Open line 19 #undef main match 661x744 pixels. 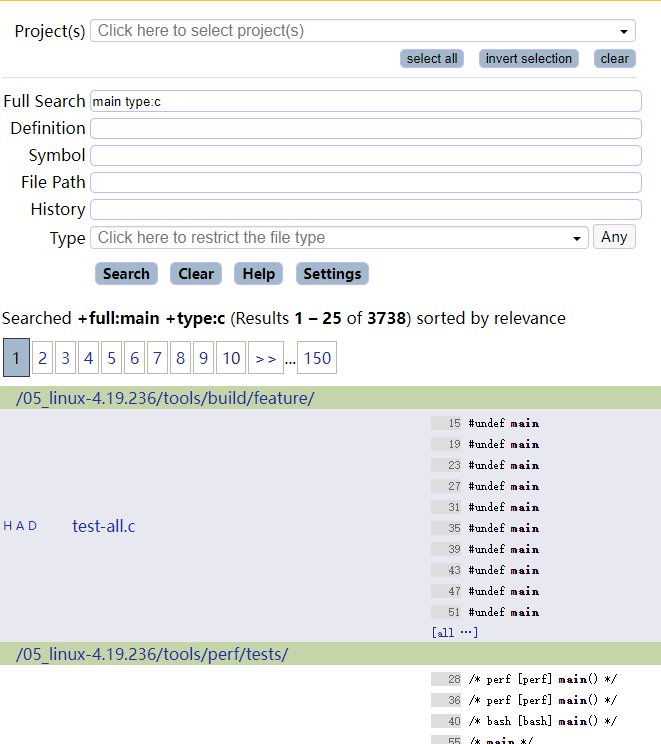(485, 444)
